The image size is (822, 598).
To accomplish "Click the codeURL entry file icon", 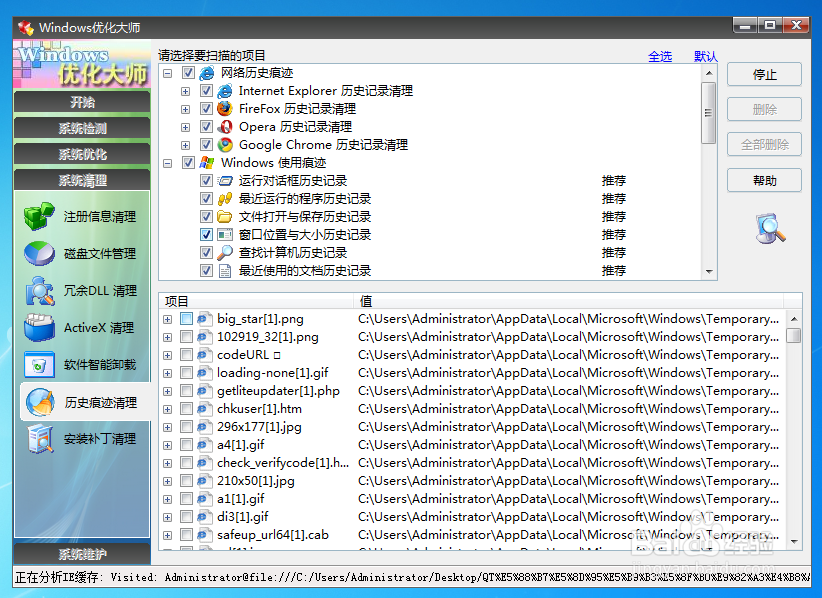I will [x=204, y=355].
